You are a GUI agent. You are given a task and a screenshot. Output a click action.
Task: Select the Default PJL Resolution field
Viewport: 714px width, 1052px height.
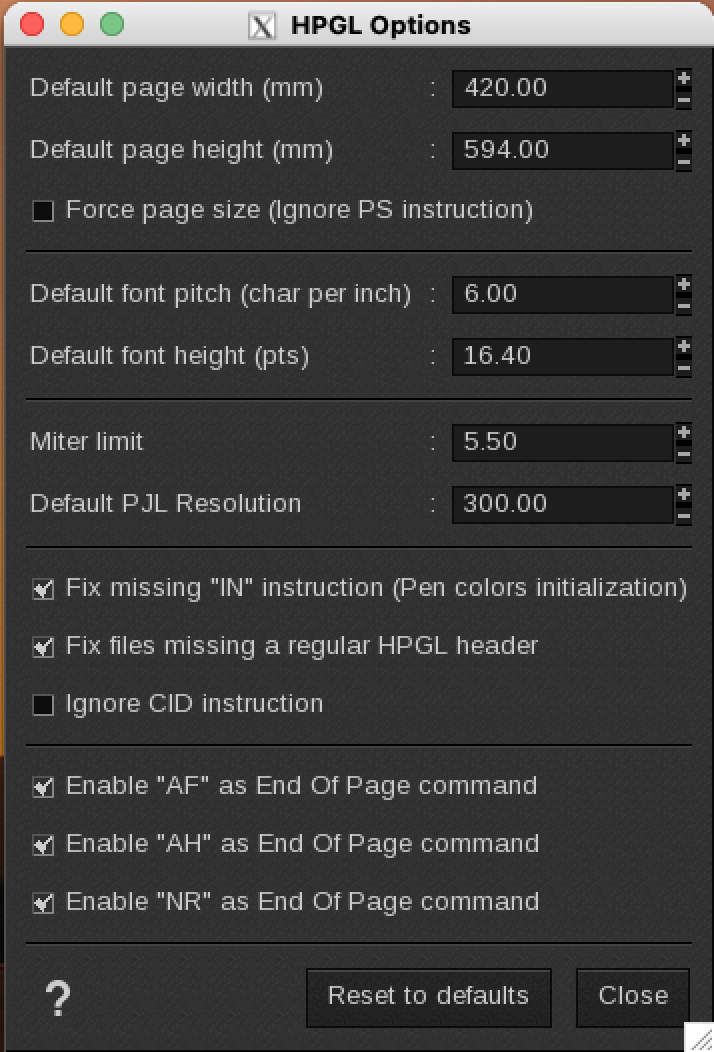(561, 504)
